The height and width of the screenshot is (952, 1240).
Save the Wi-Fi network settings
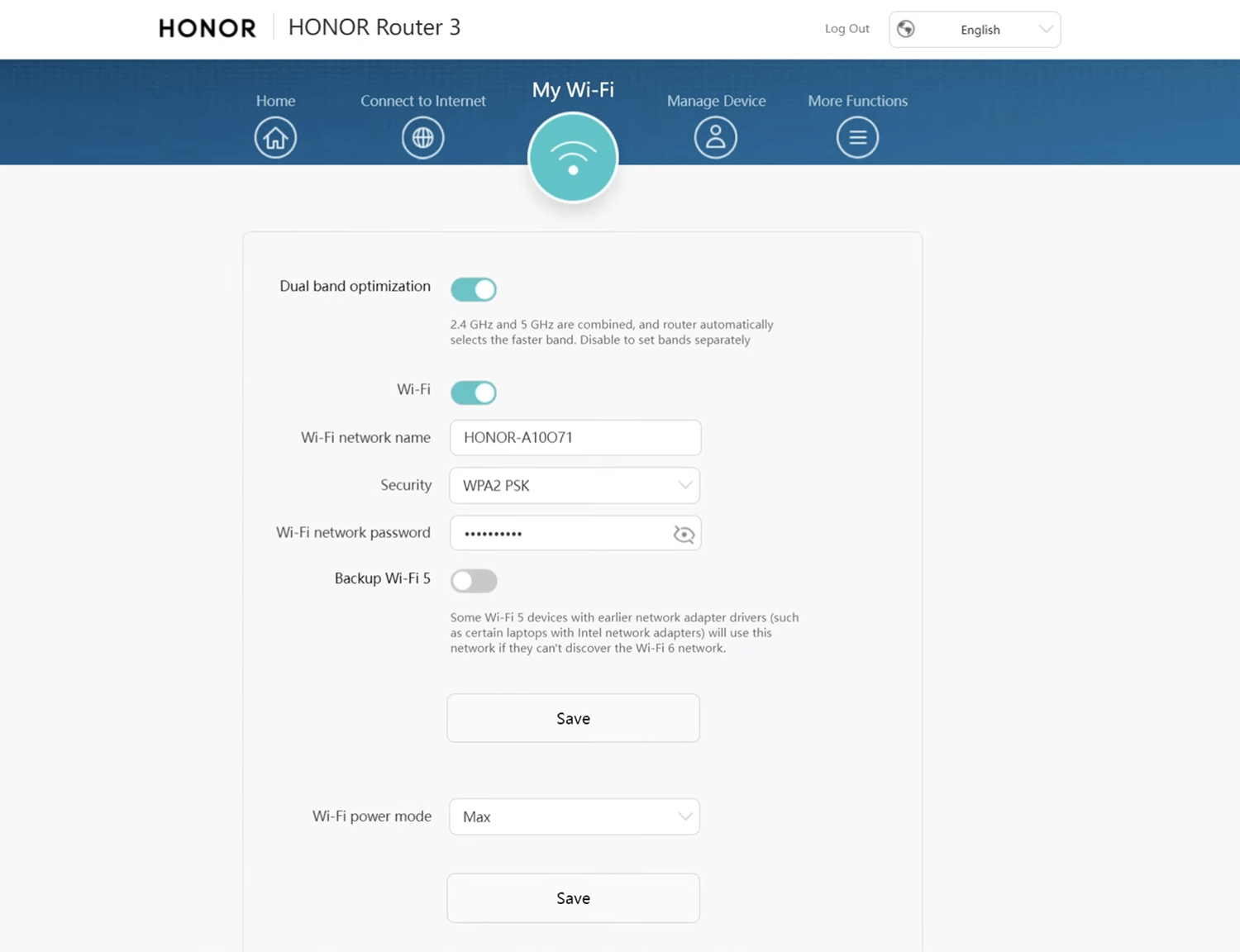click(573, 718)
